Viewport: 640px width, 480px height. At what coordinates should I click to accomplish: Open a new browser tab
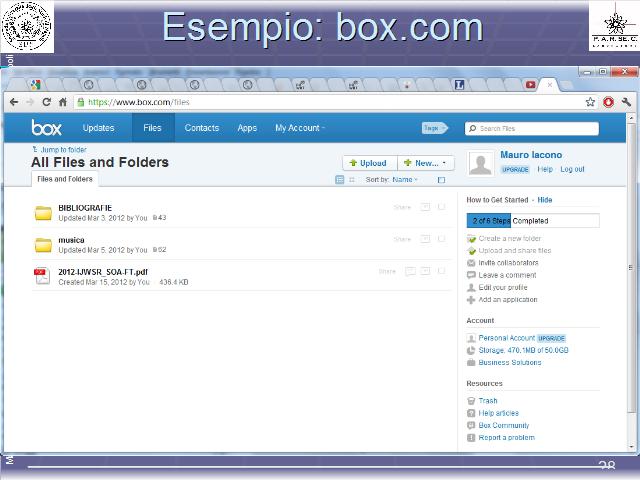pos(566,85)
